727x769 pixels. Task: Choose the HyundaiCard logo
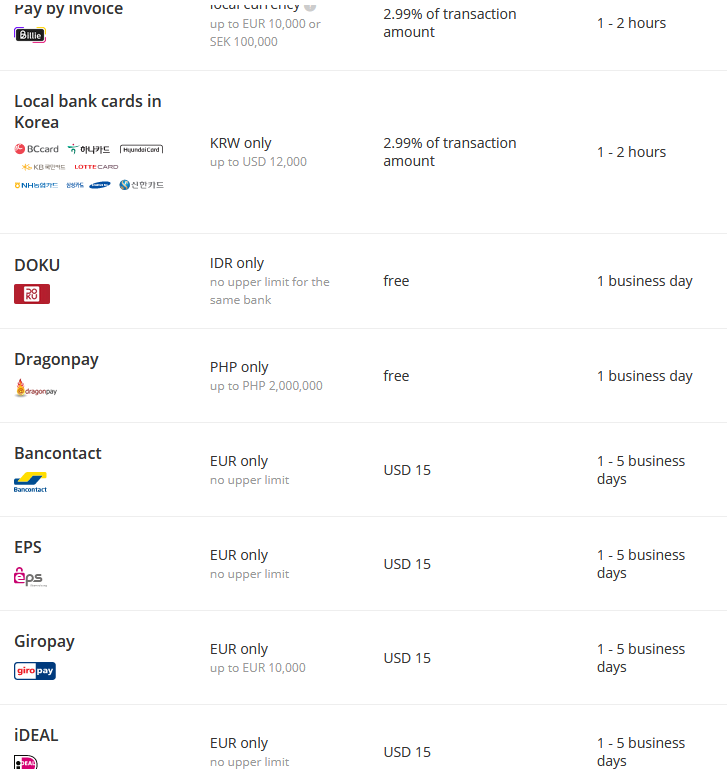click(x=141, y=149)
